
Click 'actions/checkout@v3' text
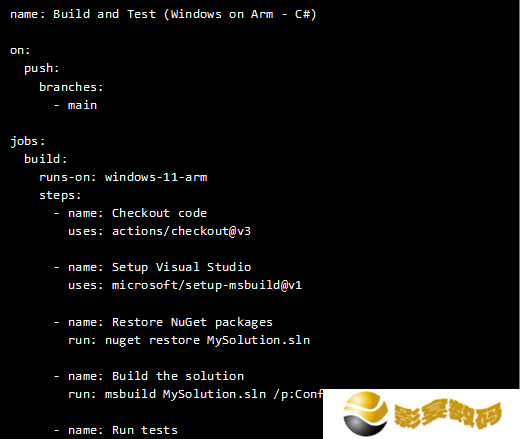click(x=181, y=231)
